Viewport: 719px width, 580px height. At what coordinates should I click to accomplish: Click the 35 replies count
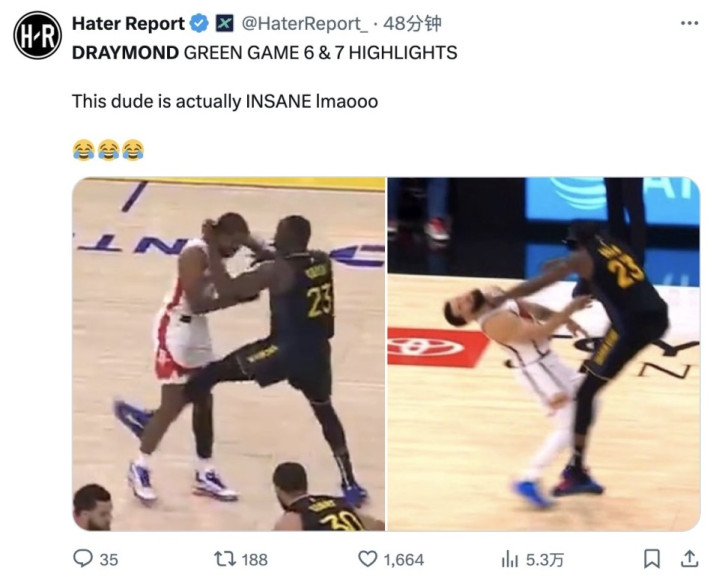click(x=109, y=559)
